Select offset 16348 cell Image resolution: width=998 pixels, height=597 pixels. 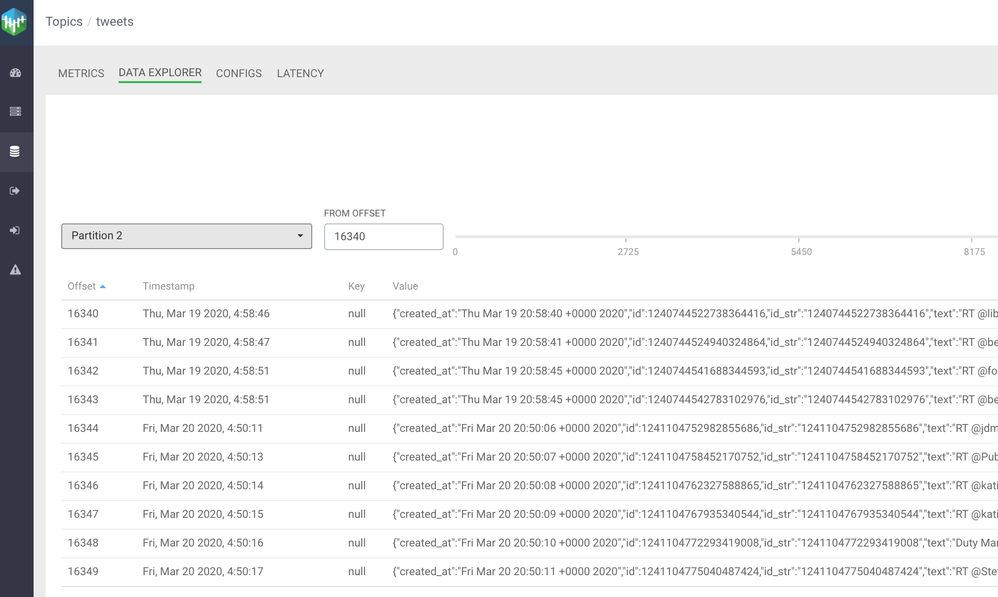[x=83, y=543]
